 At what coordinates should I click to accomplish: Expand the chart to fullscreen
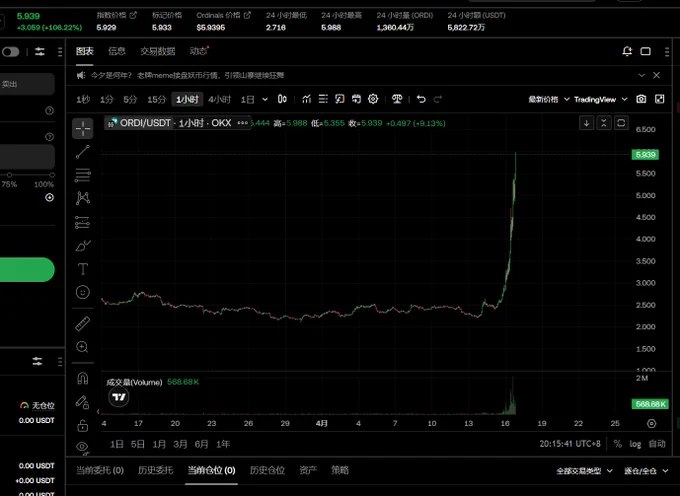coord(660,99)
